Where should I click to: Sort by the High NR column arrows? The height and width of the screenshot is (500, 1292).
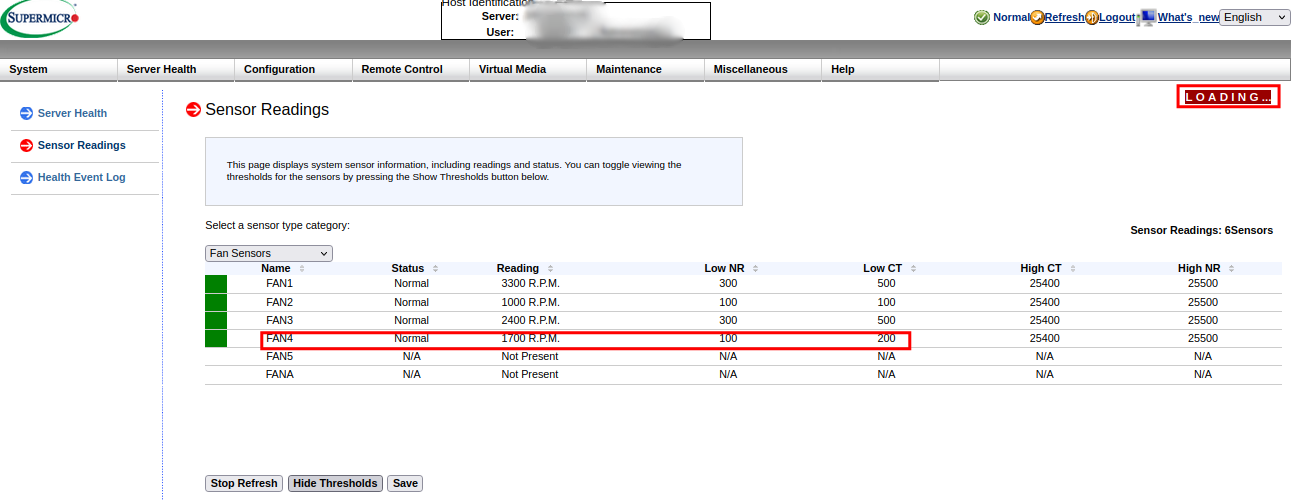(1231, 269)
